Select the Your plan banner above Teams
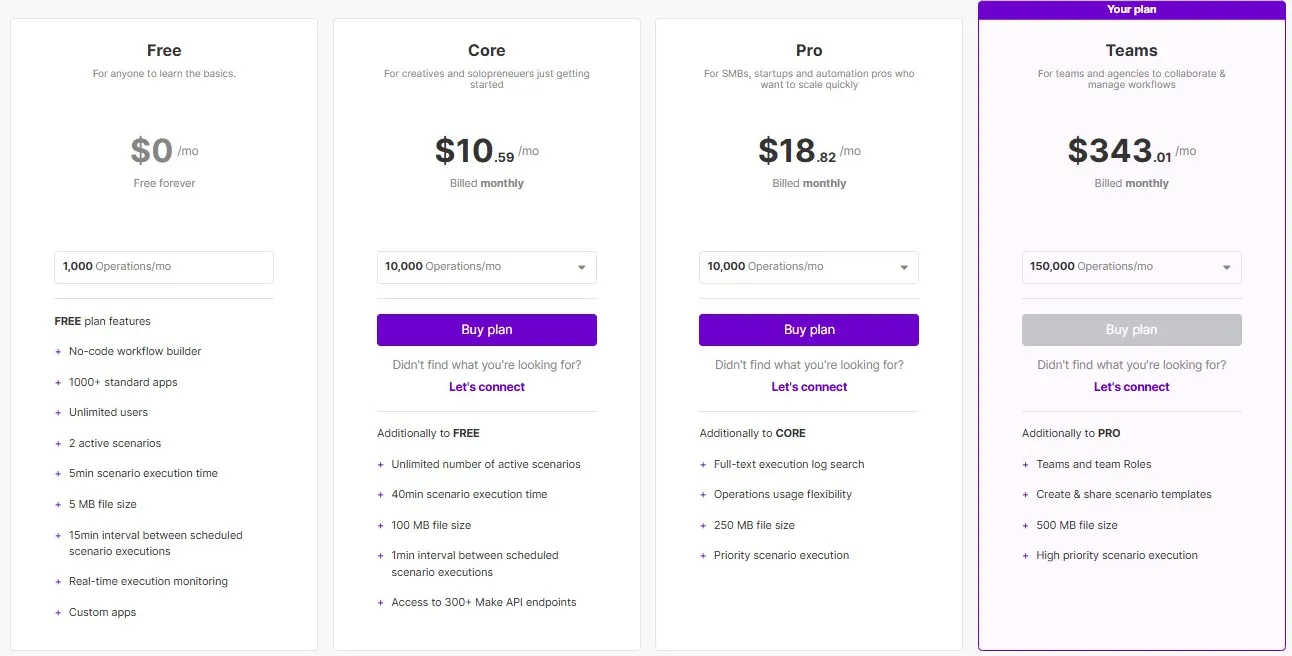 coord(1132,10)
